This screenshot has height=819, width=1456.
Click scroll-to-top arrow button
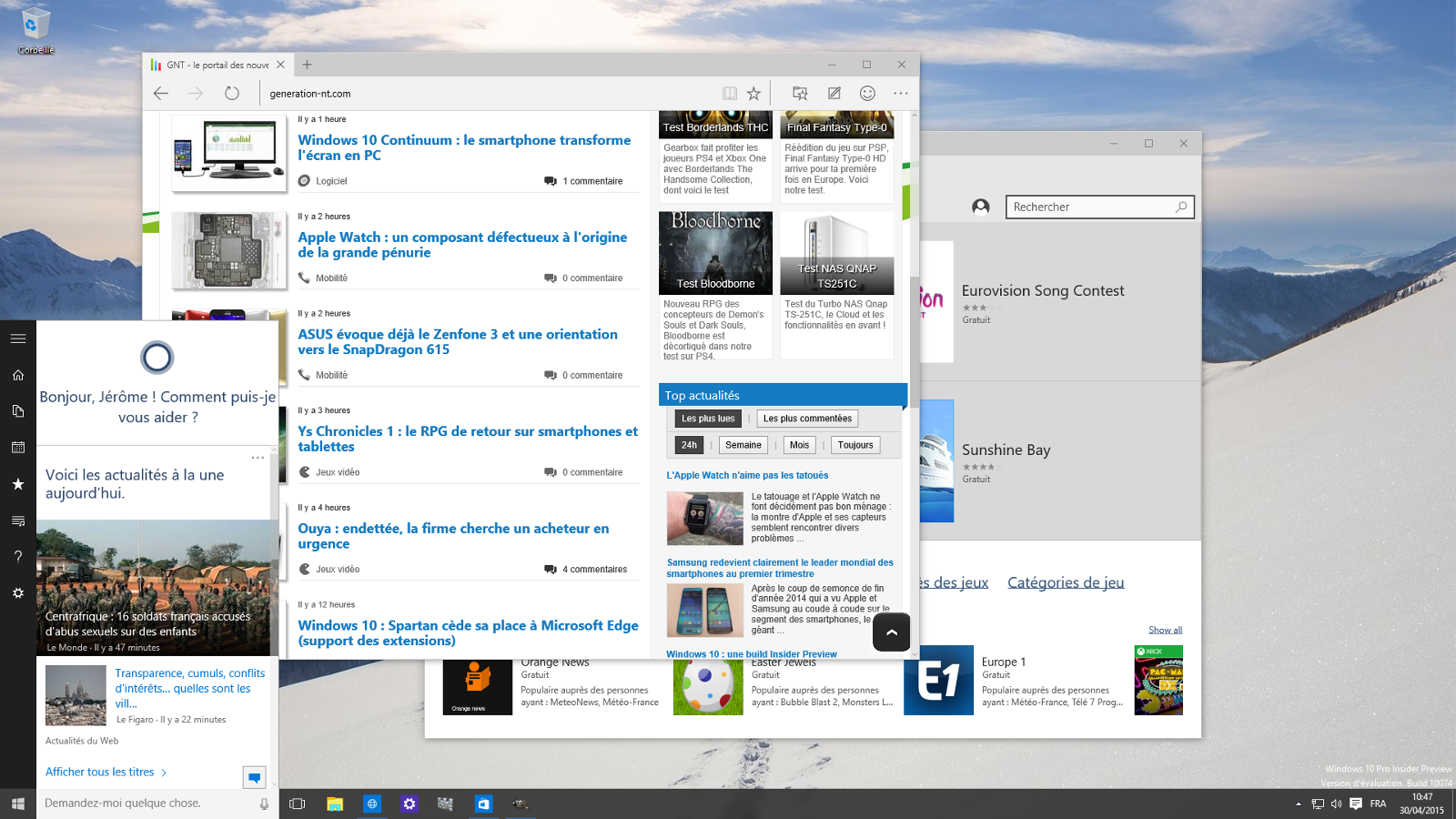(892, 632)
